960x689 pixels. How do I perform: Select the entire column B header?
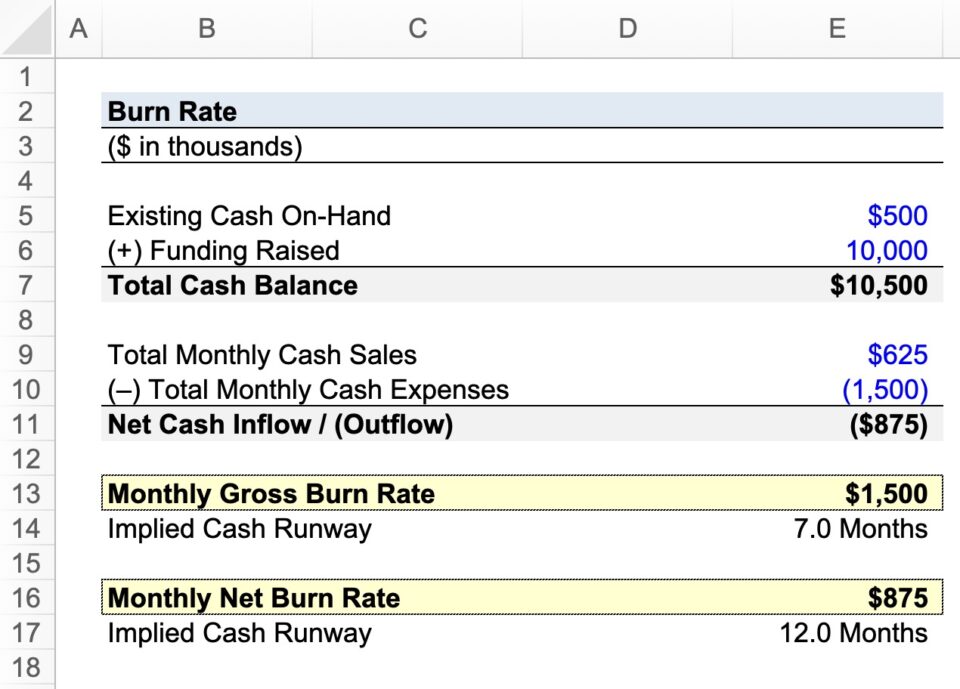[x=206, y=29]
